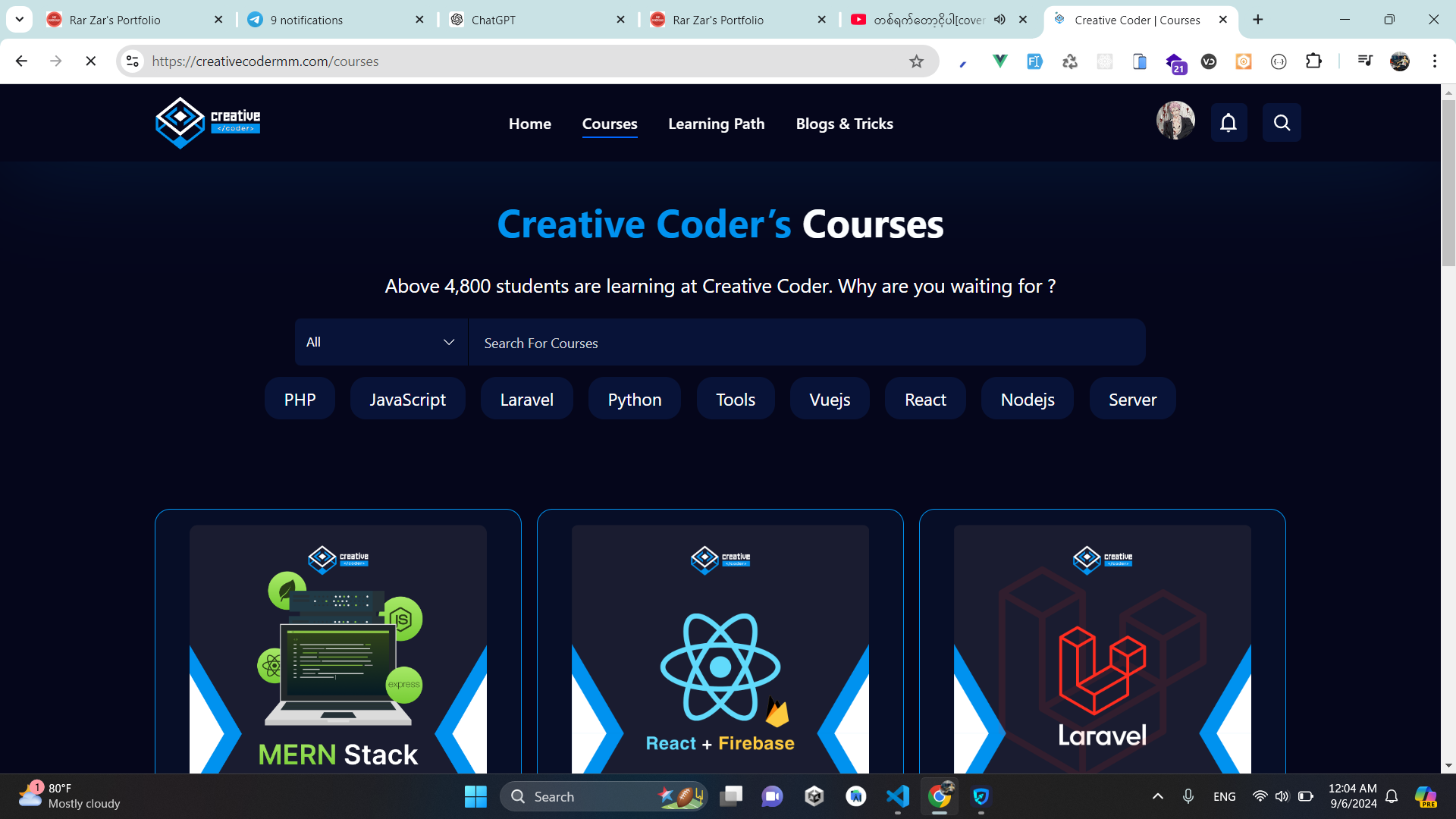Launch Visual Studio Code from the taskbar
The width and height of the screenshot is (1456, 819).
[898, 796]
